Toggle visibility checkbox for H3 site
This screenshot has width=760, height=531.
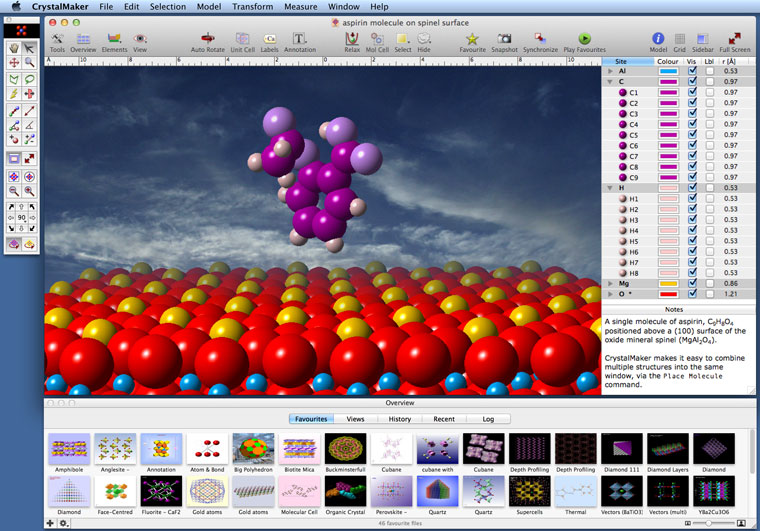click(692, 219)
